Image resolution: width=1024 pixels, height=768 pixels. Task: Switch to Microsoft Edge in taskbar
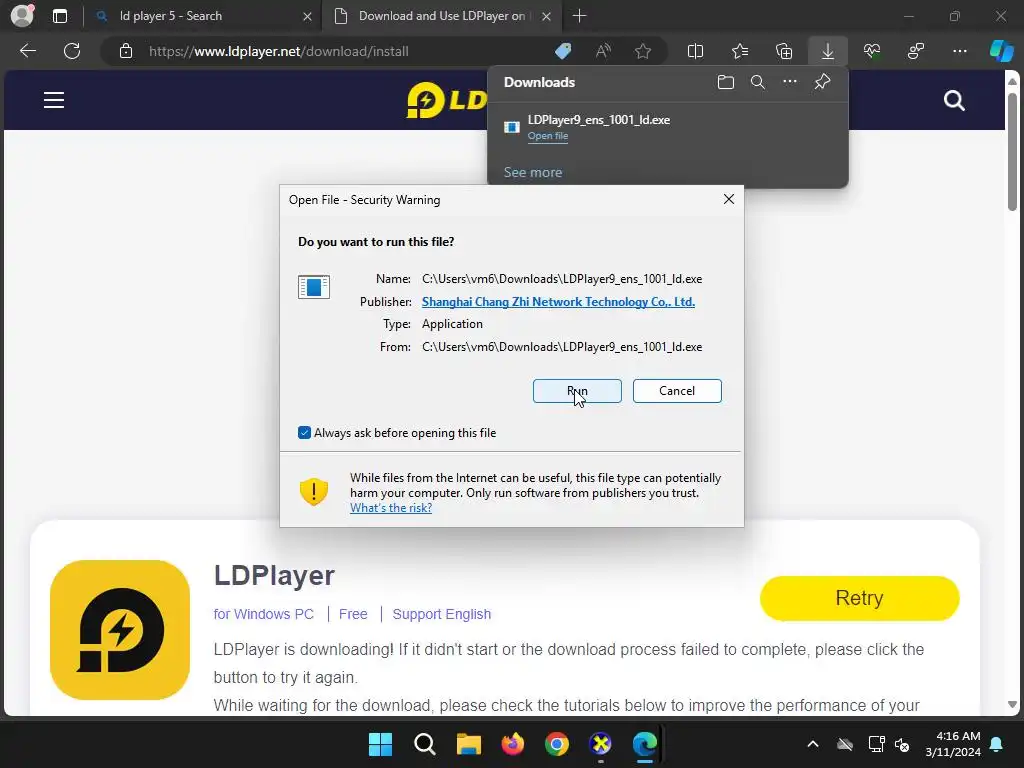[645, 744]
